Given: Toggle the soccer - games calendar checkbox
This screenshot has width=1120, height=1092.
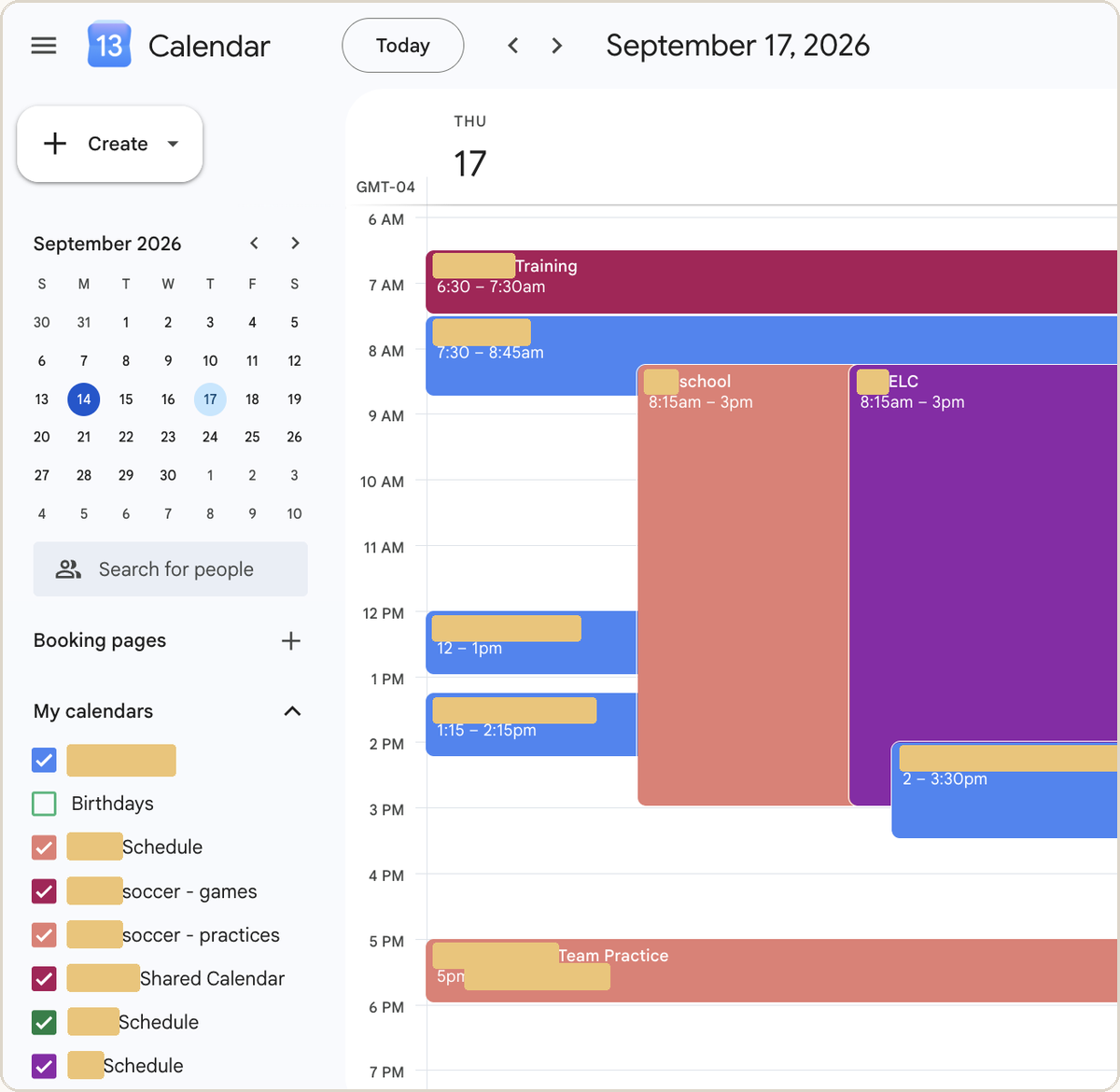Looking at the screenshot, I should (44, 891).
